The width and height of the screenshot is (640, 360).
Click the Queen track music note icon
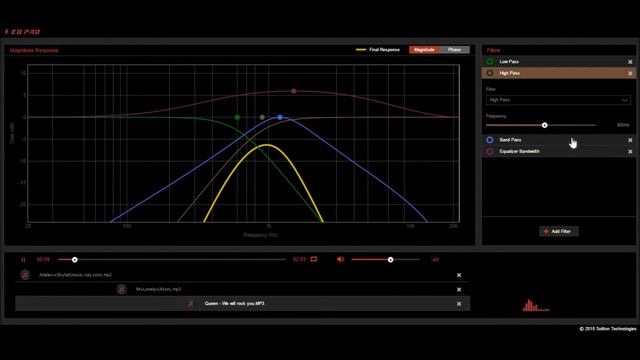(190, 304)
